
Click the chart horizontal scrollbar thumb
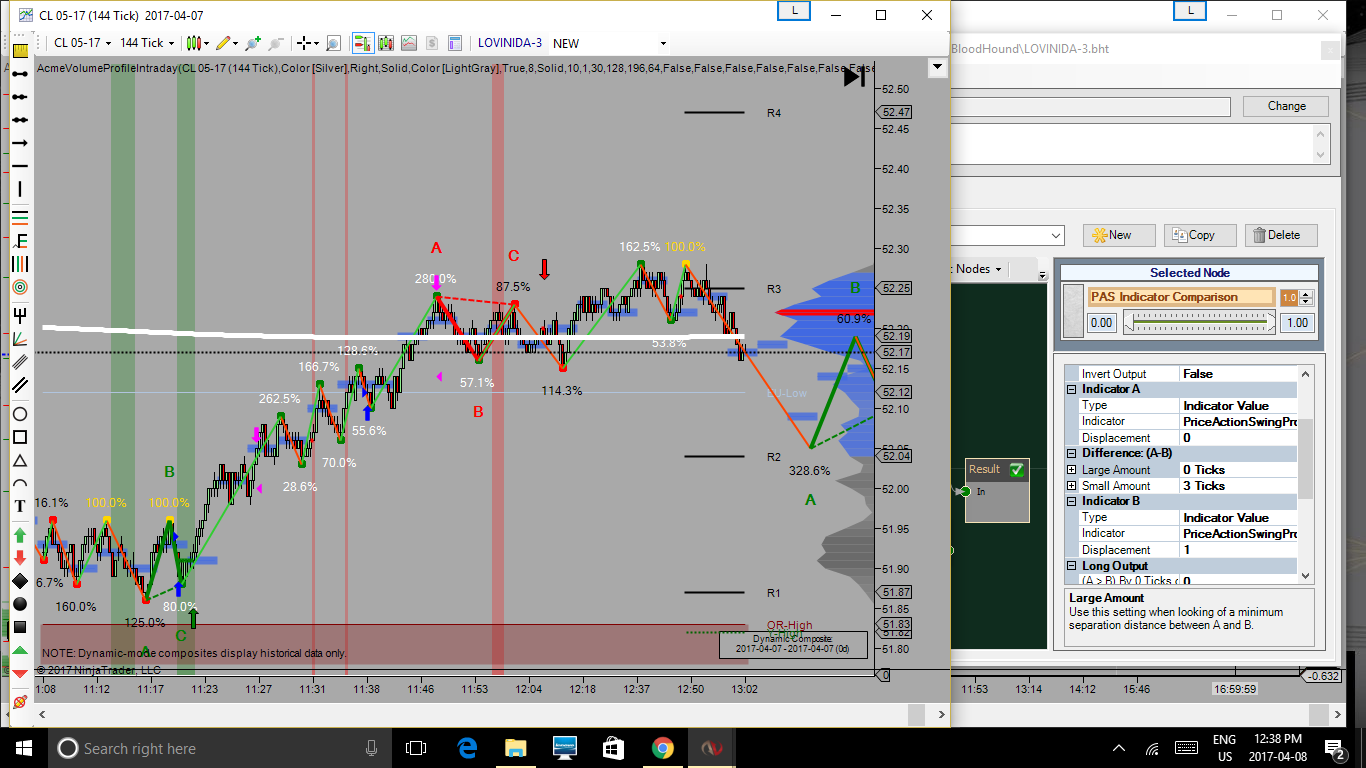pos(914,714)
